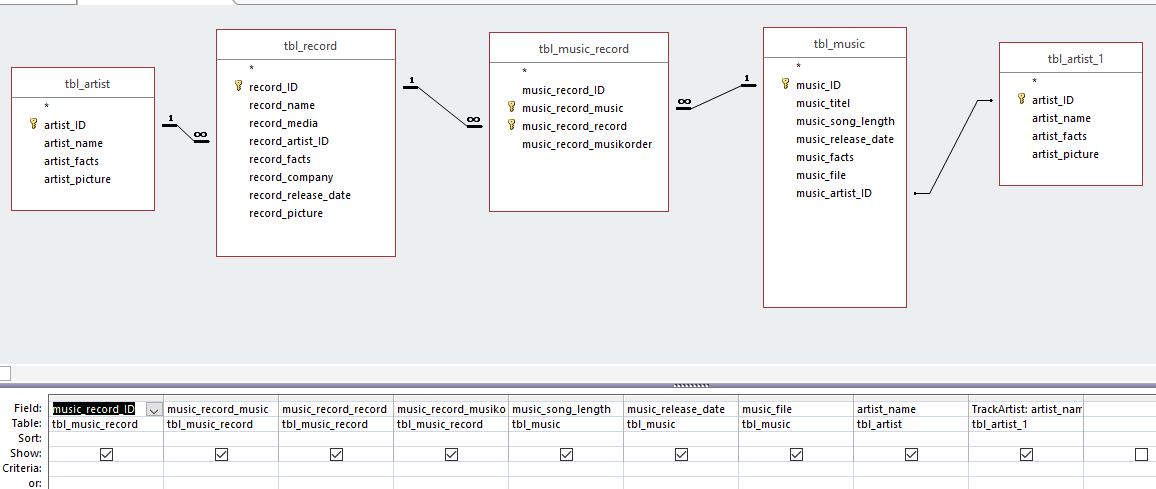Uncheck Show for the music_file column
Screen dimensions: 1156x489
(x=796, y=454)
